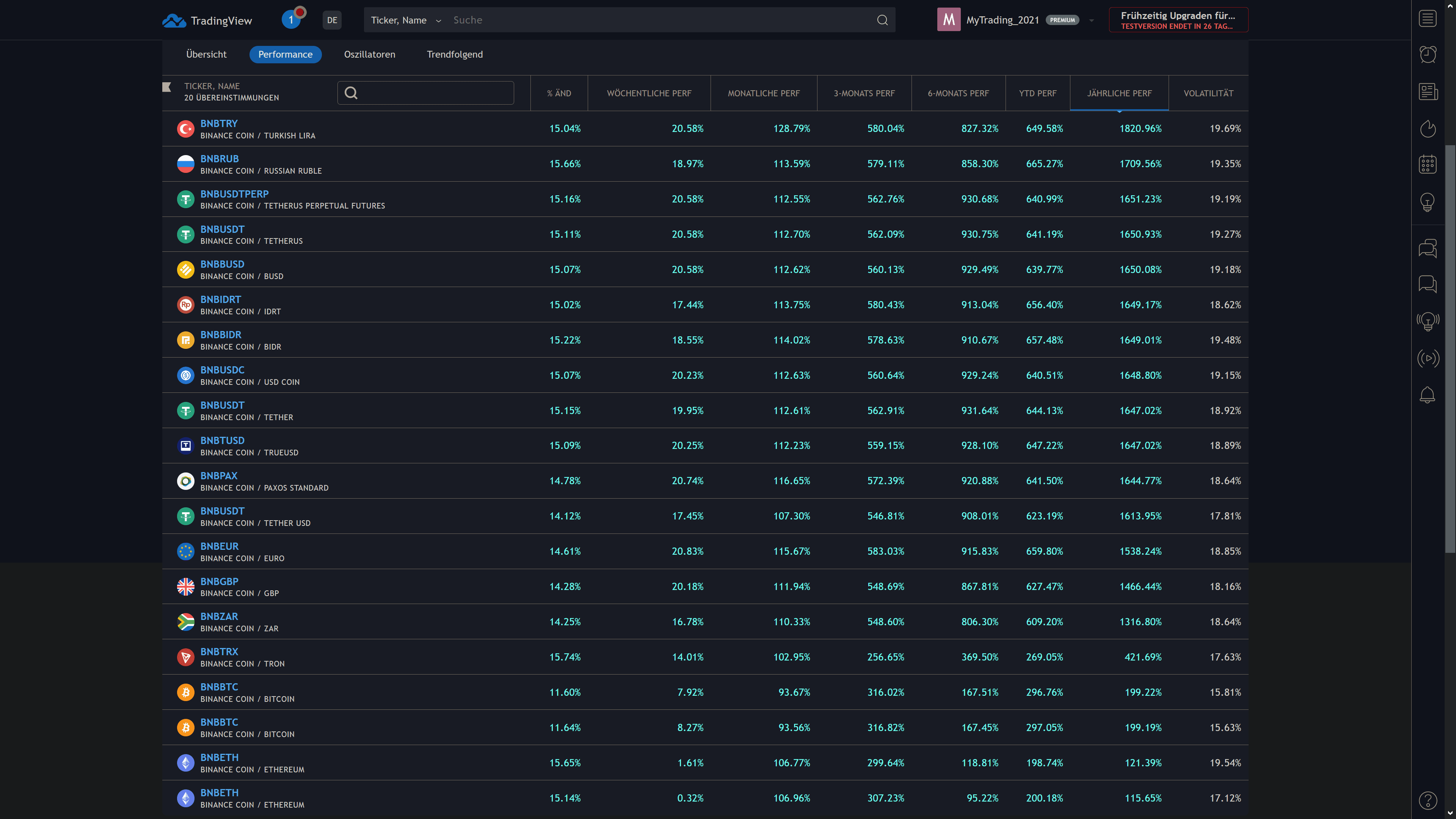The image size is (1456, 819).
Task: Click the scrollbar down arrow
Action: click(1450, 813)
